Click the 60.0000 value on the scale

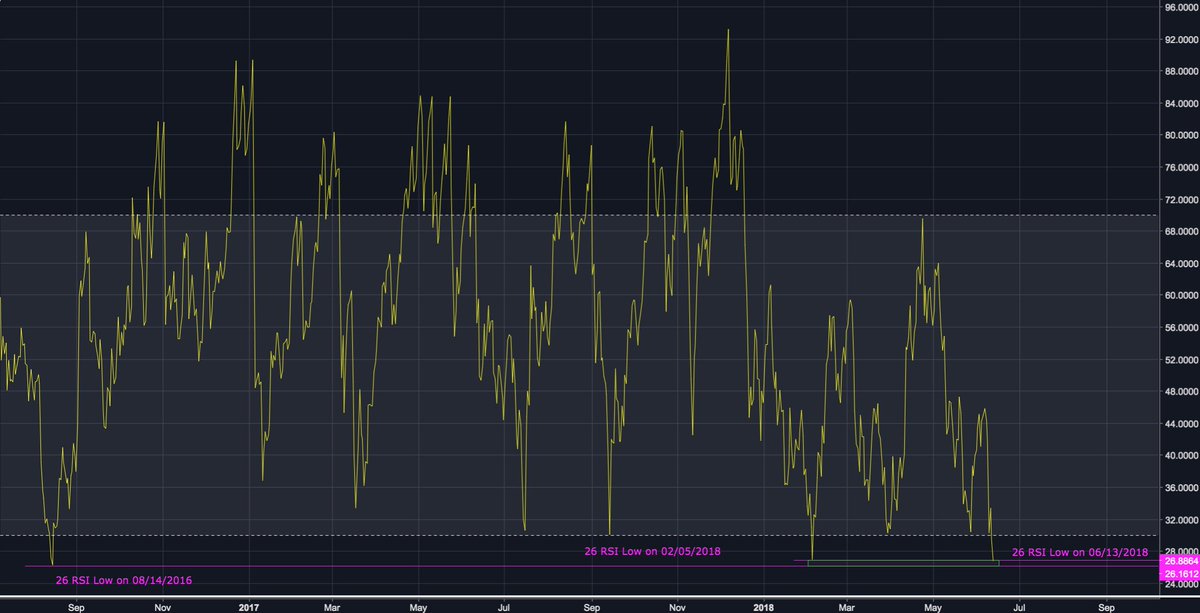[1182, 296]
